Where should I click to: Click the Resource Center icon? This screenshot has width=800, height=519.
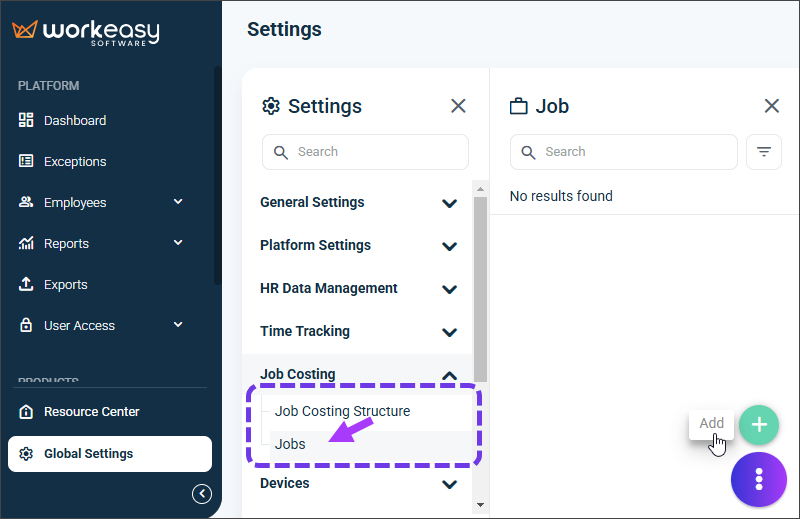[x=26, y=411]
